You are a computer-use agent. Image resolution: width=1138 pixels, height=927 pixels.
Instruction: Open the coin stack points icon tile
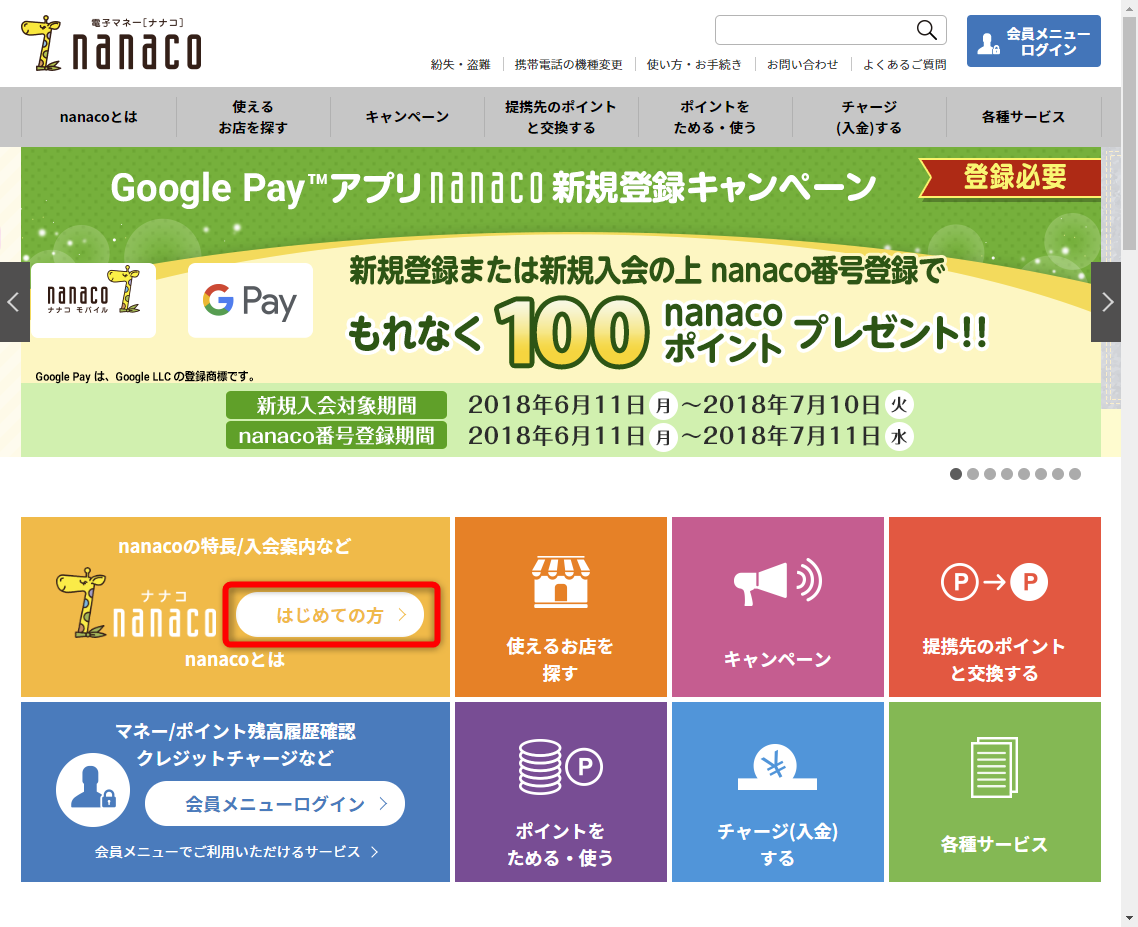(560, 767)
